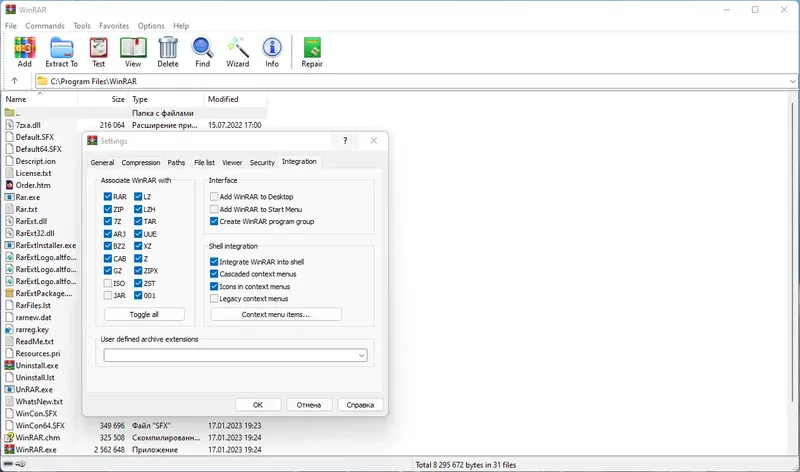The height and width of the screenshot is (472, 800).
Task: Switch to the General tab
Action: [102, 162]
